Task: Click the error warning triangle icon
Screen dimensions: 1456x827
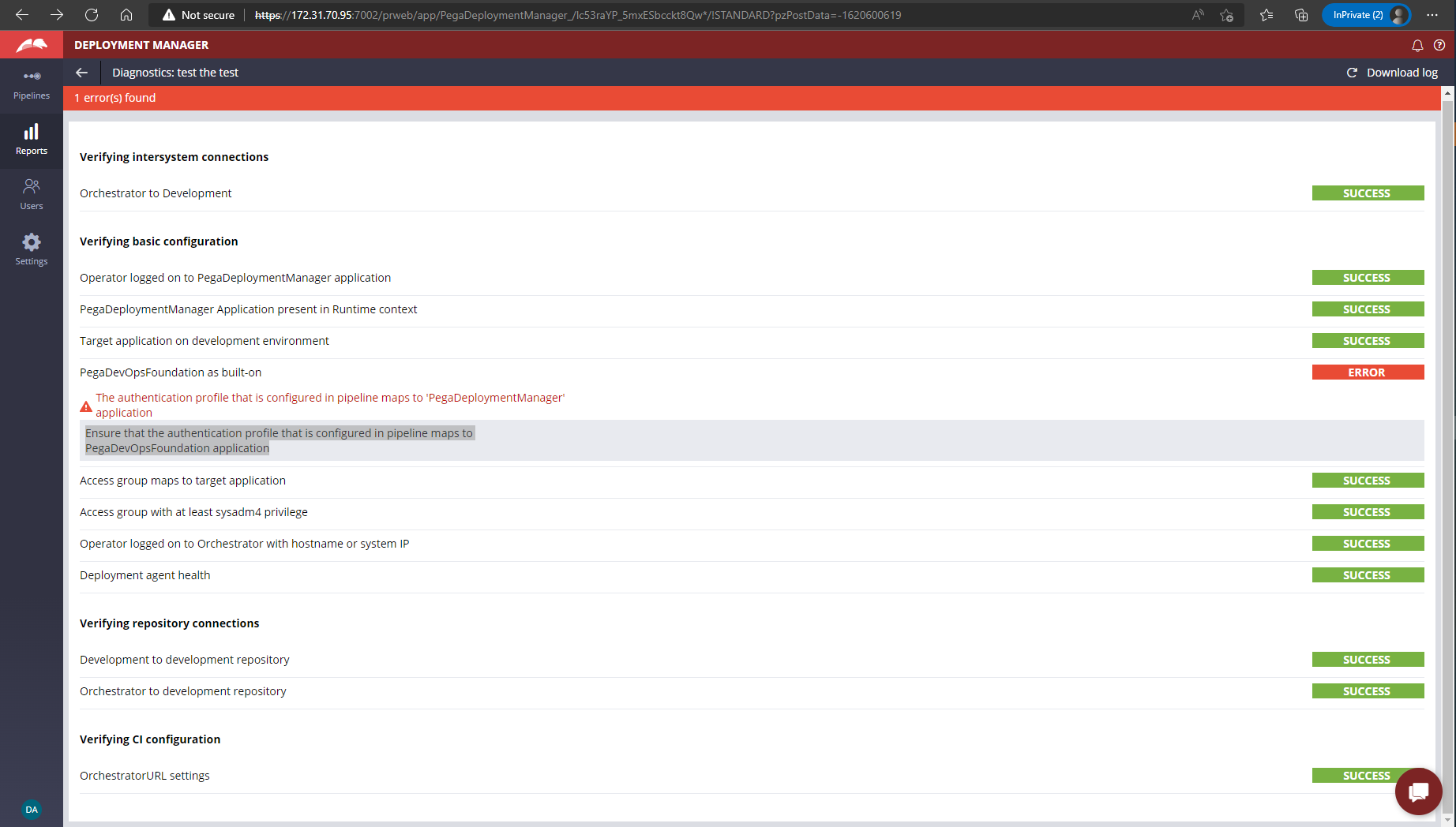Action: pyautogui.click(x=86, y=406)
